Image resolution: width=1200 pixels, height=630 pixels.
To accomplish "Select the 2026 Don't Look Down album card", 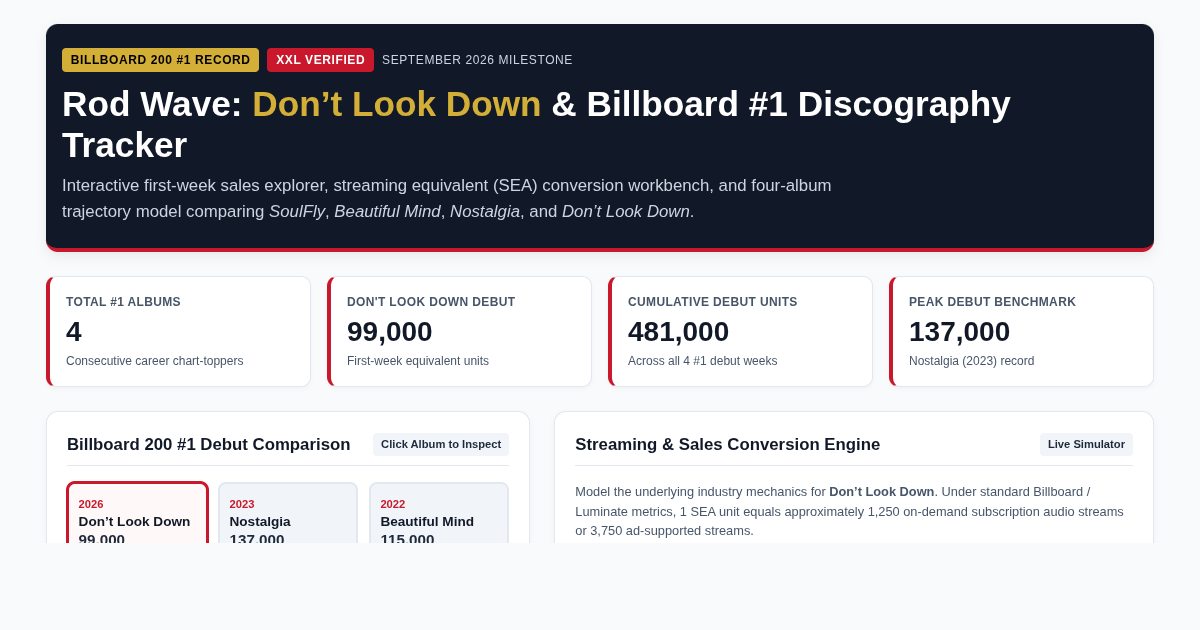I will [137, 513].
